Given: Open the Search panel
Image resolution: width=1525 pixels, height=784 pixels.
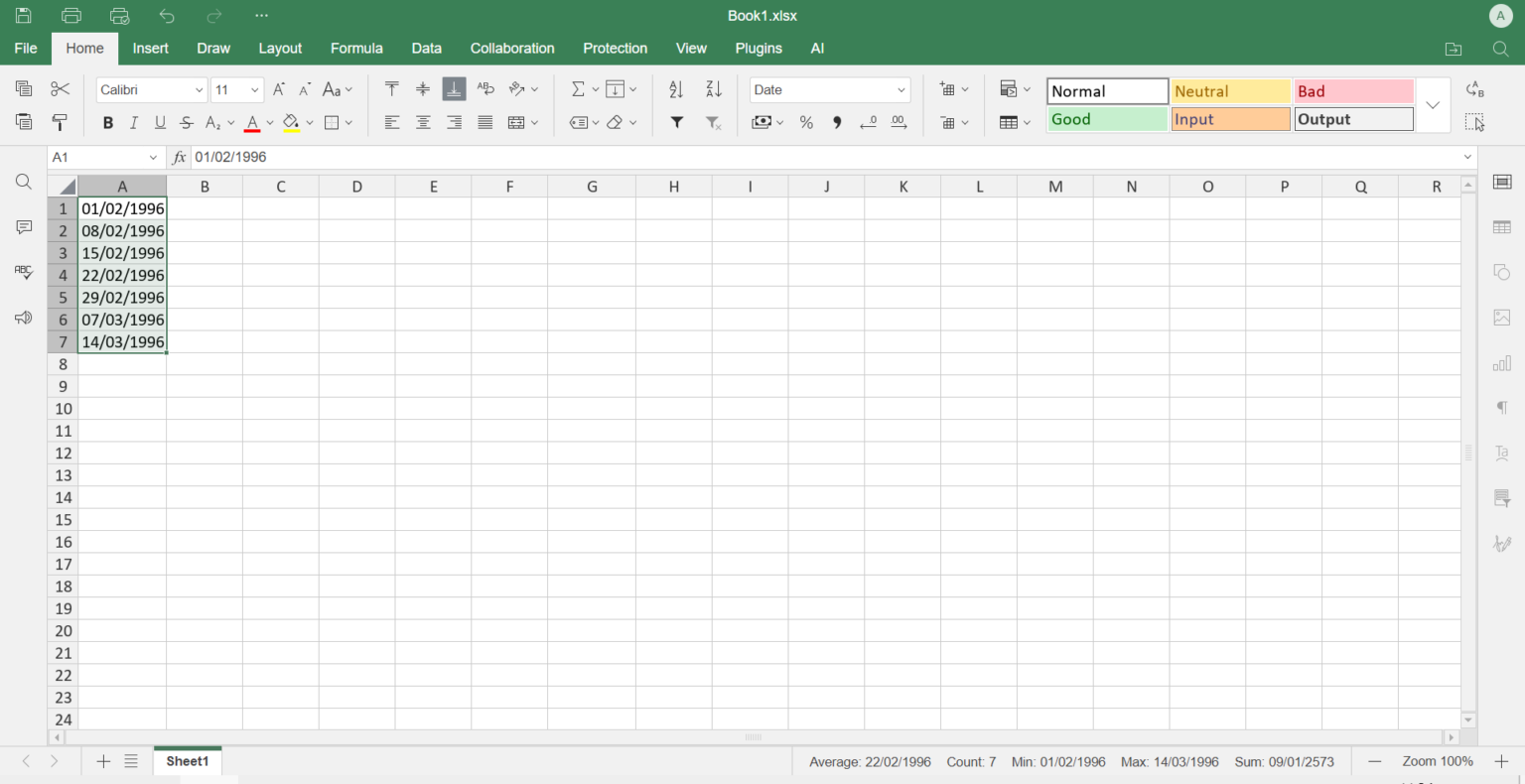Looking at the screenshot, I should tap(23, 182).
